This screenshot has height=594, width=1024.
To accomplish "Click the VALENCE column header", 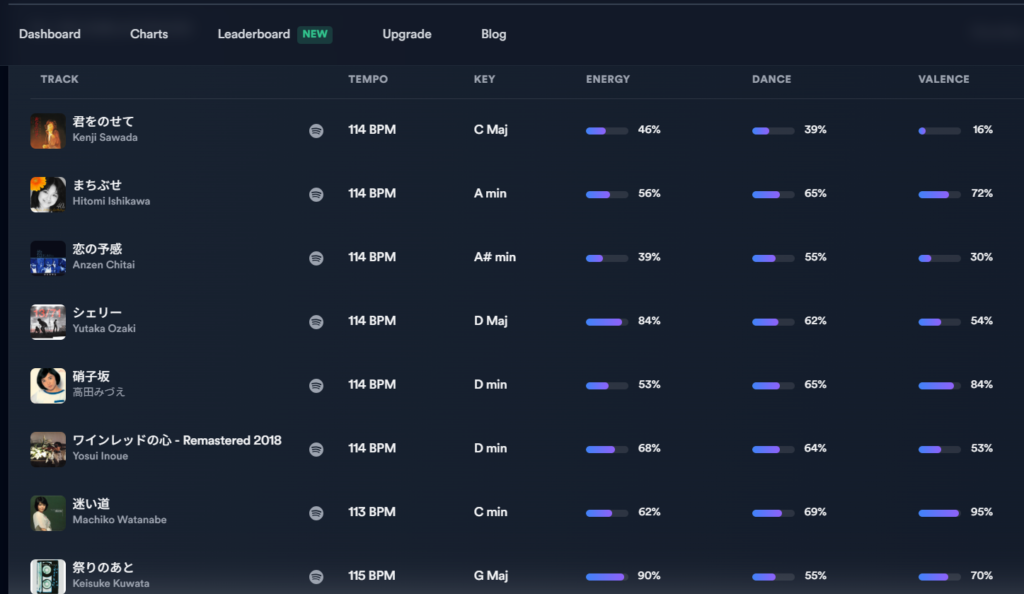I will point(943,79).
